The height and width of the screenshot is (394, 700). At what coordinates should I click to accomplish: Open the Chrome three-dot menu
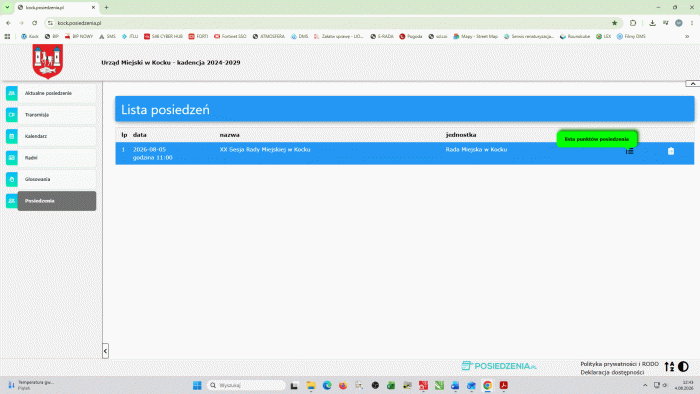pyautogui.click(x=692, y=23)
